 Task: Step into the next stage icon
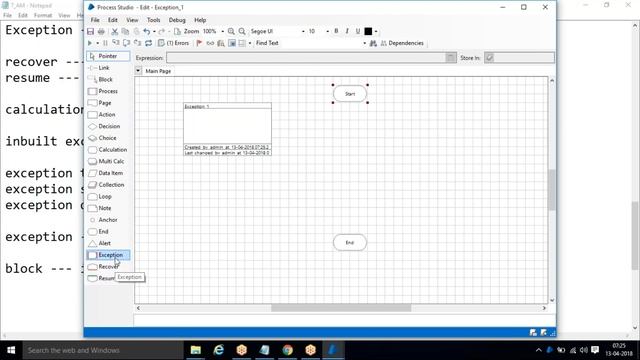pos(116,43)
